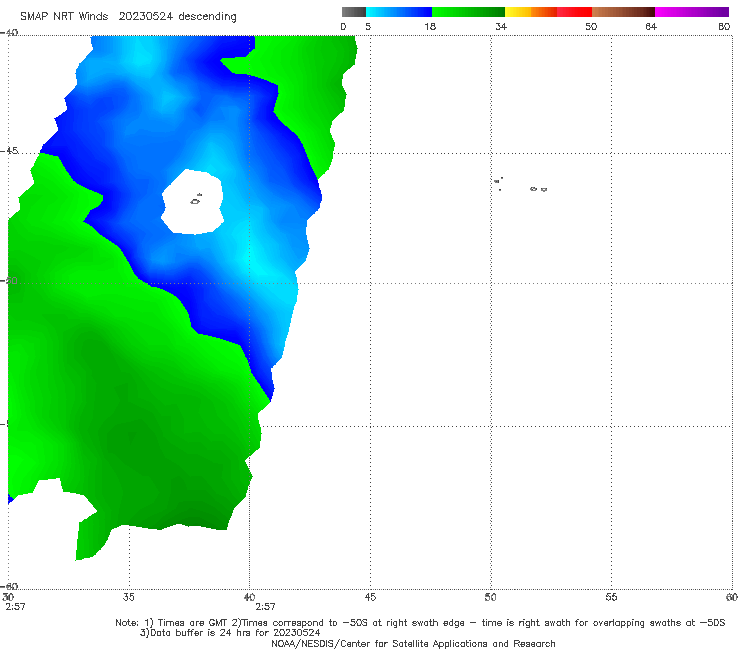Click the colorbar label "80"
The image size is (740, 650).
coord(724,26)
